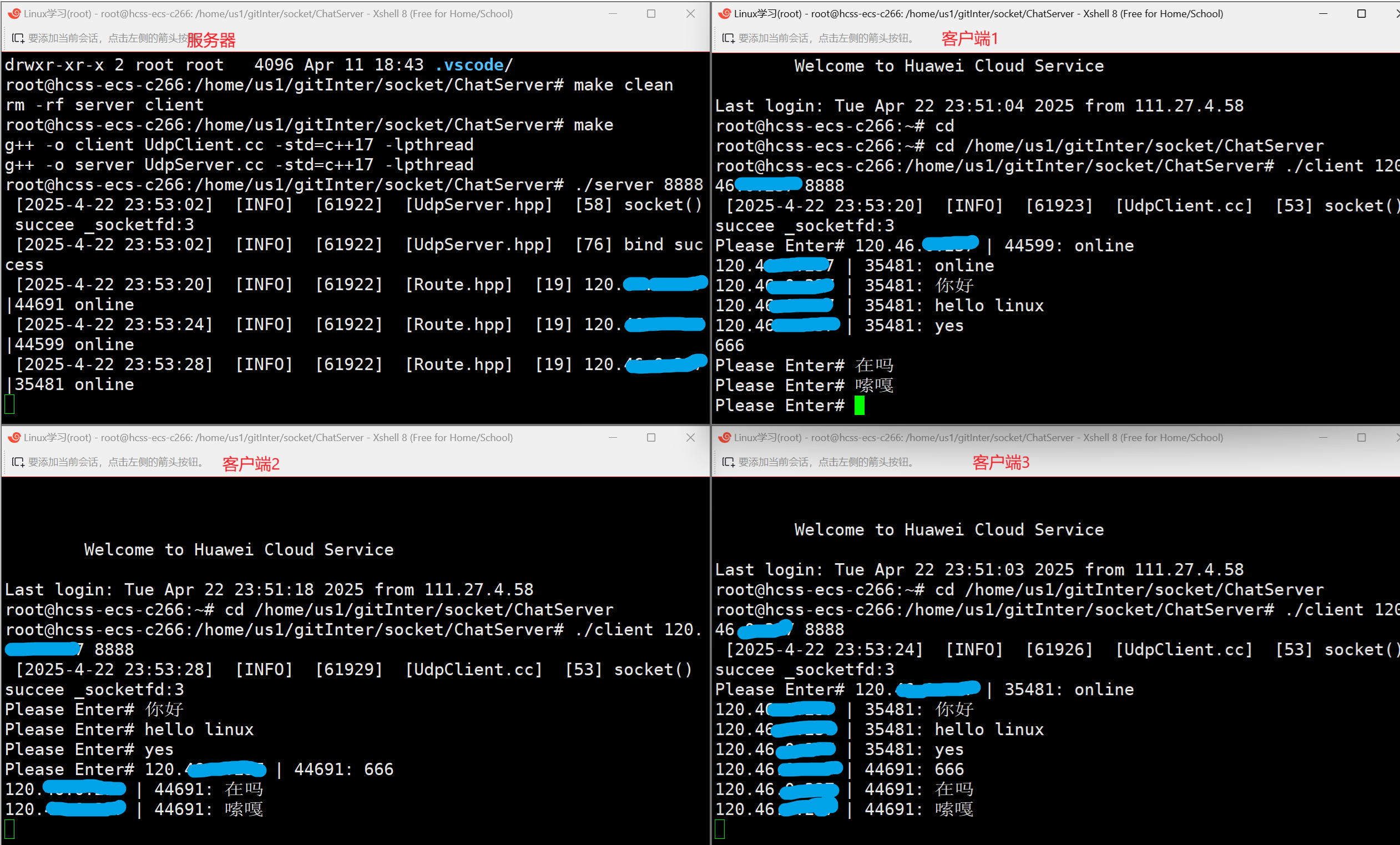Viewport: 1400px width, 845px height.
Task: Click Xshell logo in 客户端2 window title bar
Action: point(14,438)
